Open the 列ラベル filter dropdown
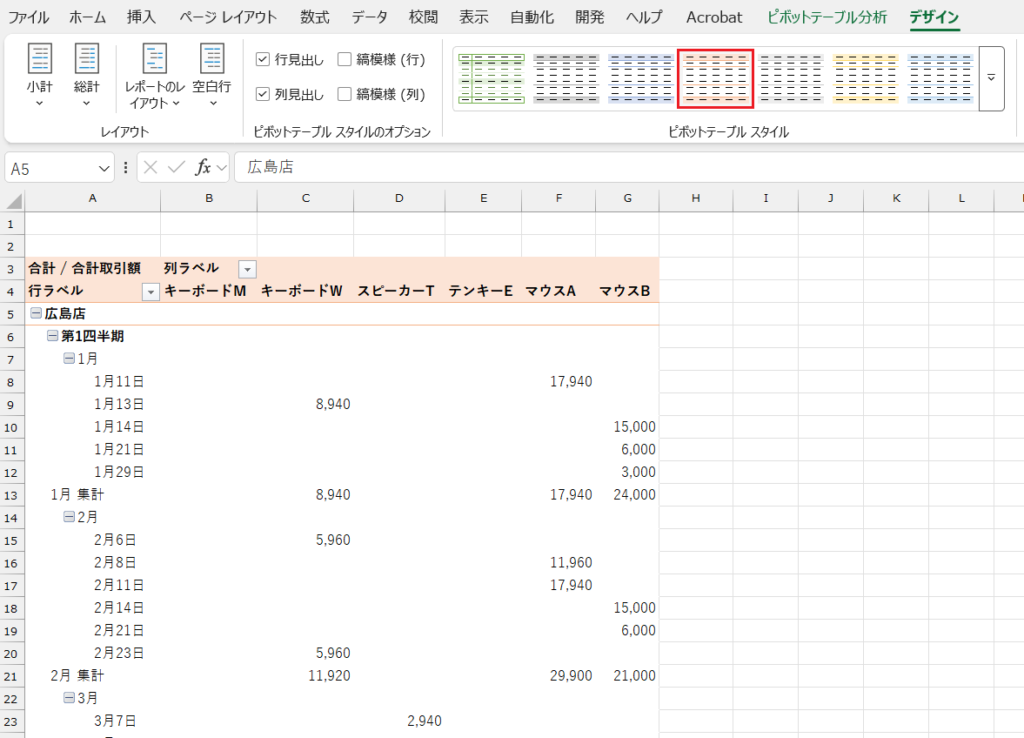Screen dimensions: 1024x738 click(247, 269)
